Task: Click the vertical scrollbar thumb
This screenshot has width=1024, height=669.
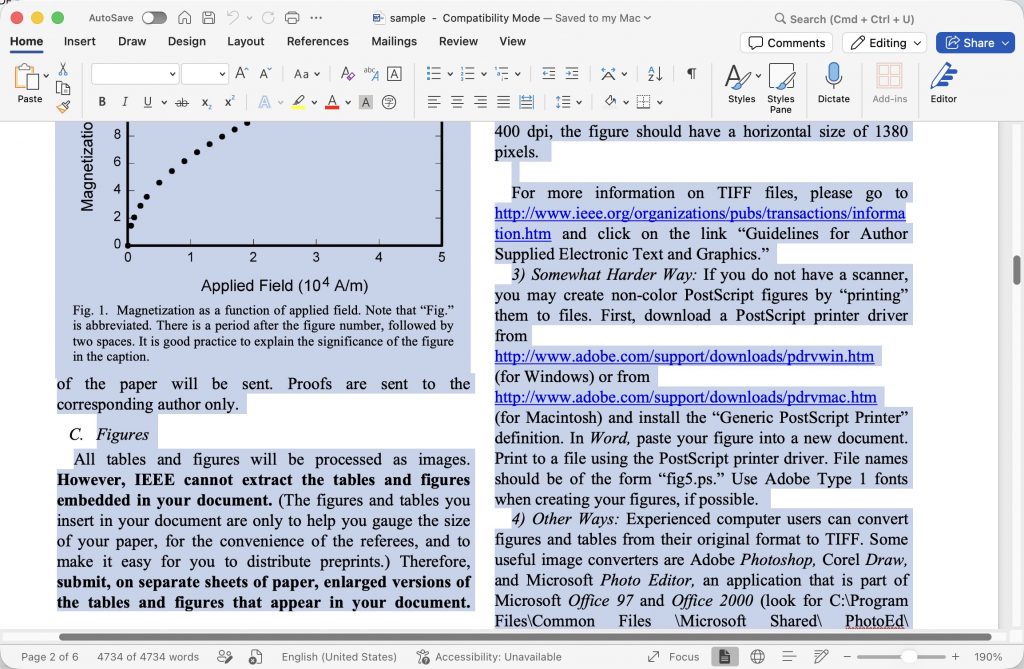Action: pos(1017,270)
